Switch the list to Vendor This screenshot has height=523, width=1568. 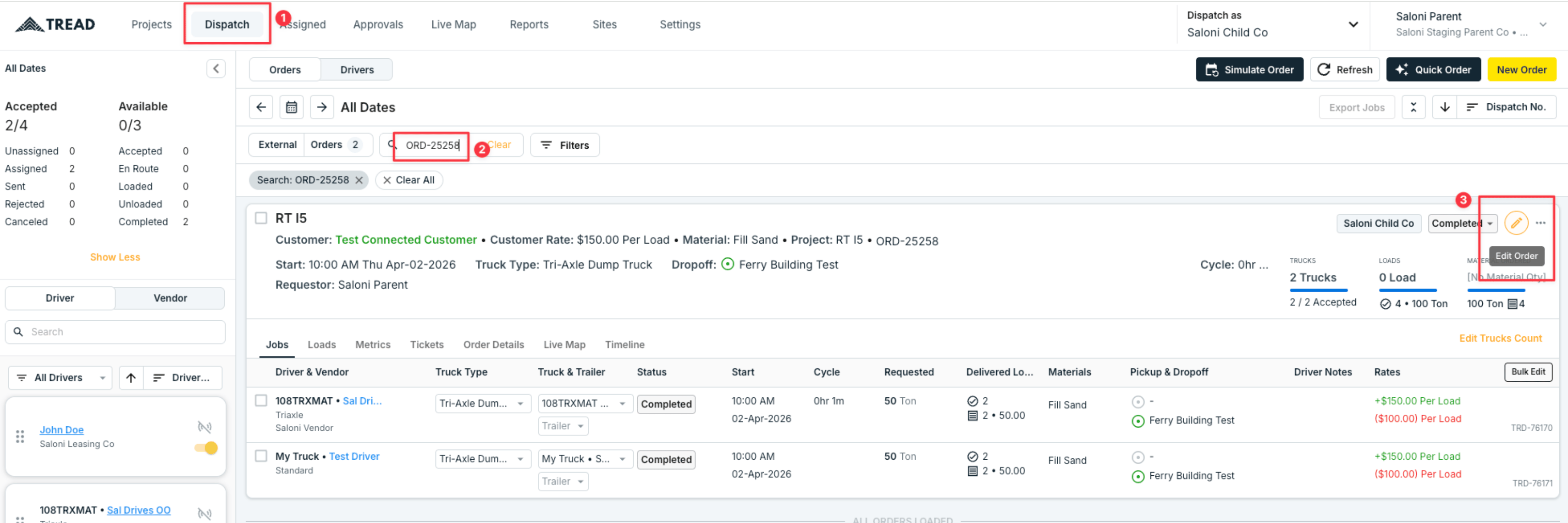[x=170, y=298]
